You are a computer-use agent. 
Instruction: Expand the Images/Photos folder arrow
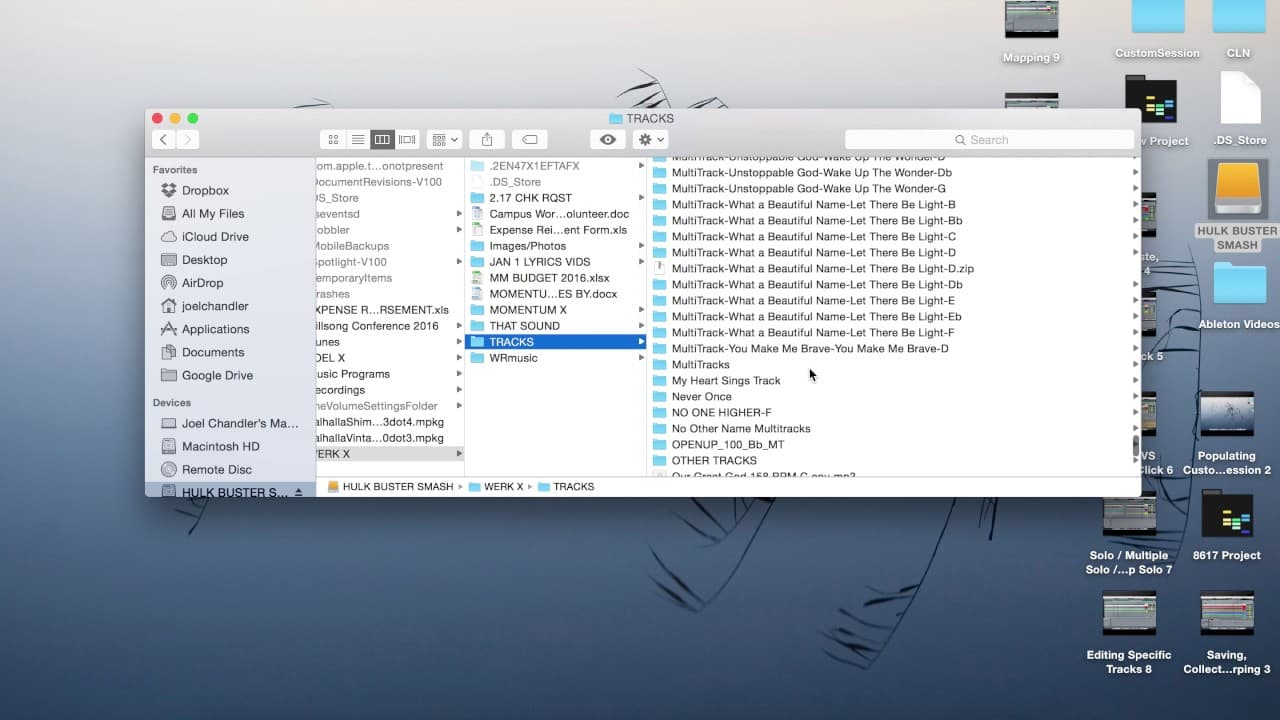[641, 246]
